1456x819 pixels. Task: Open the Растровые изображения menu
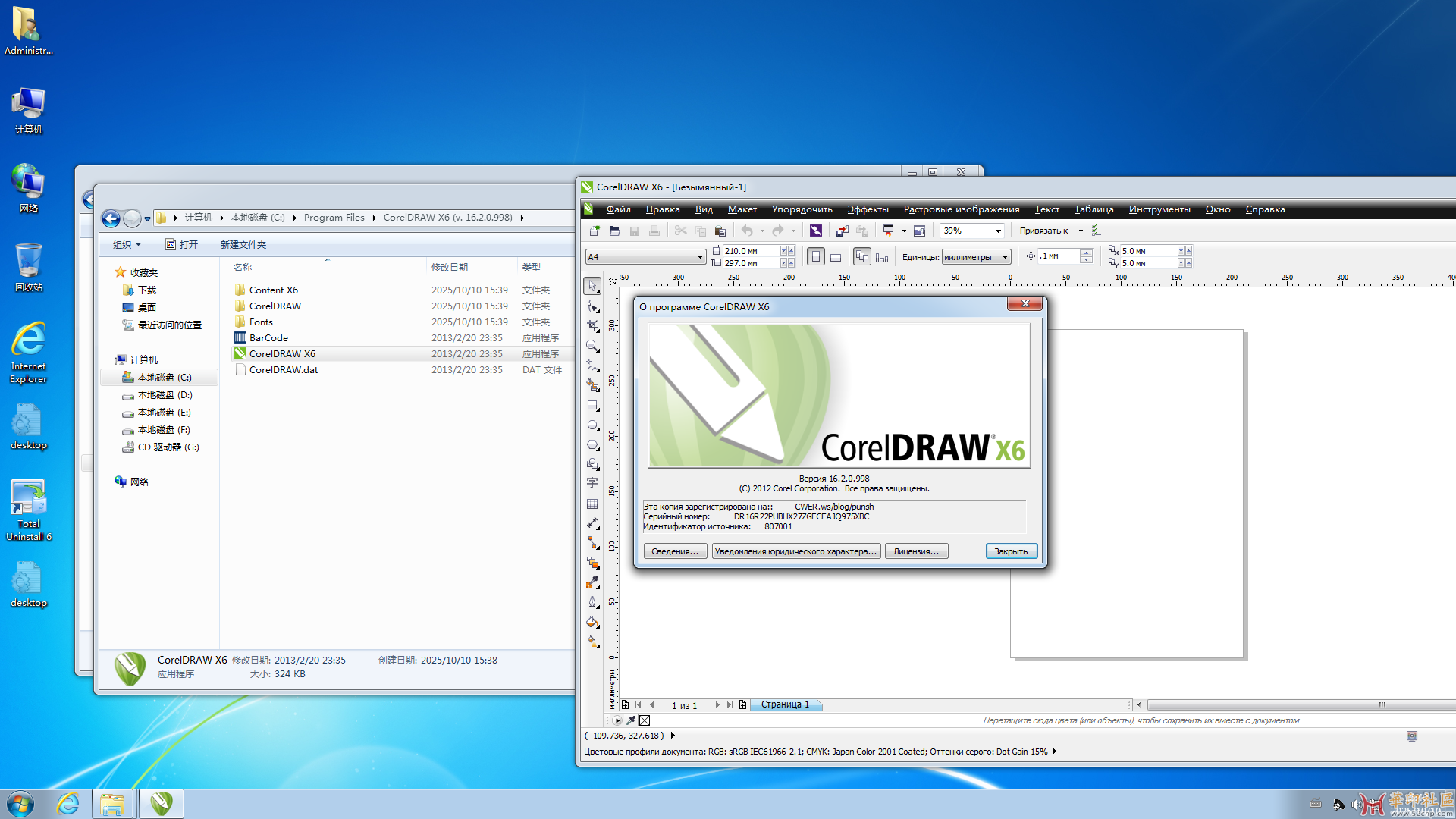tap(961, 209)
